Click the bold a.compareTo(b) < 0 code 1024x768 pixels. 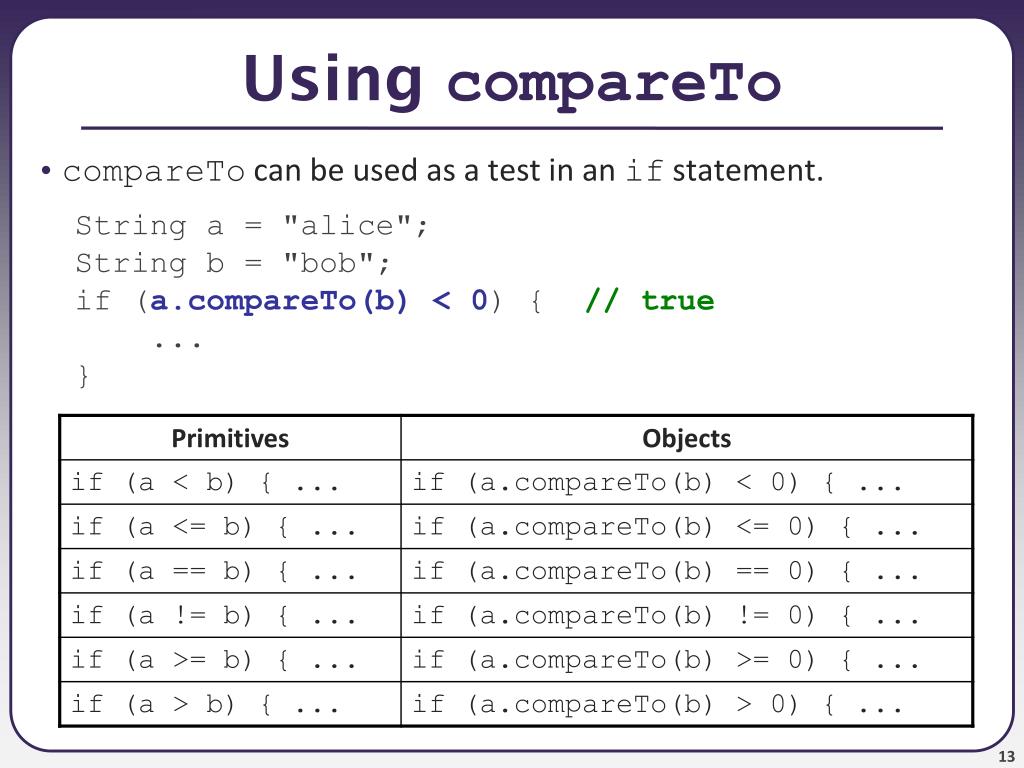[x=319, y=300]
